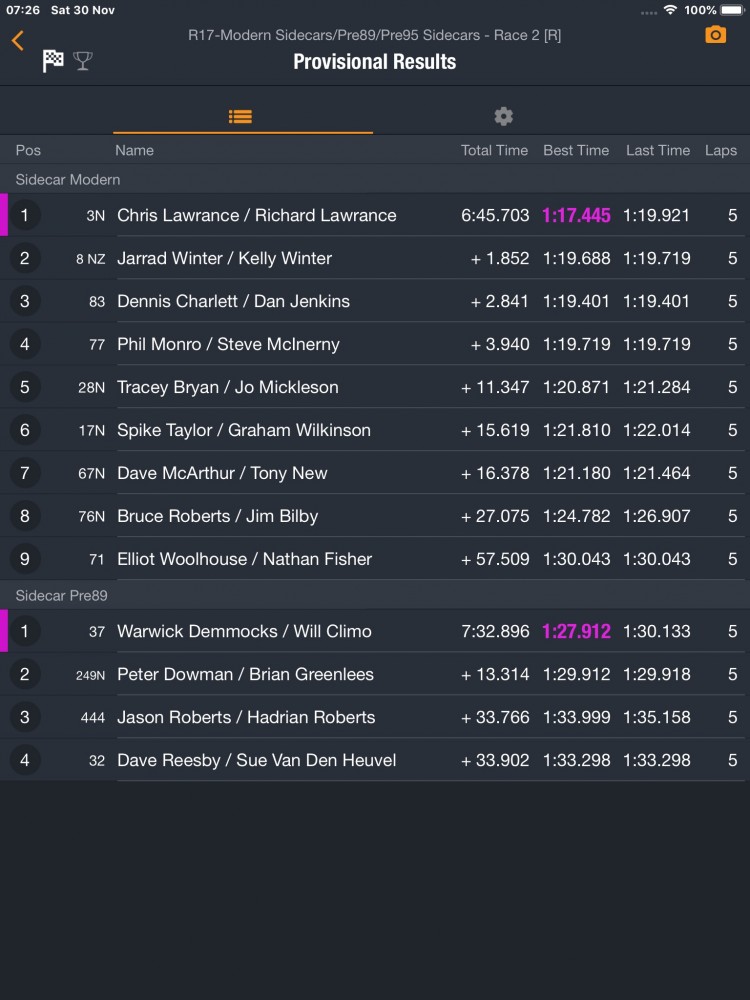Tap position 9 badge for Elliot Woolhouse
Image resolution: width=750 pixels, height=1000 pixels.
point(25,559)
